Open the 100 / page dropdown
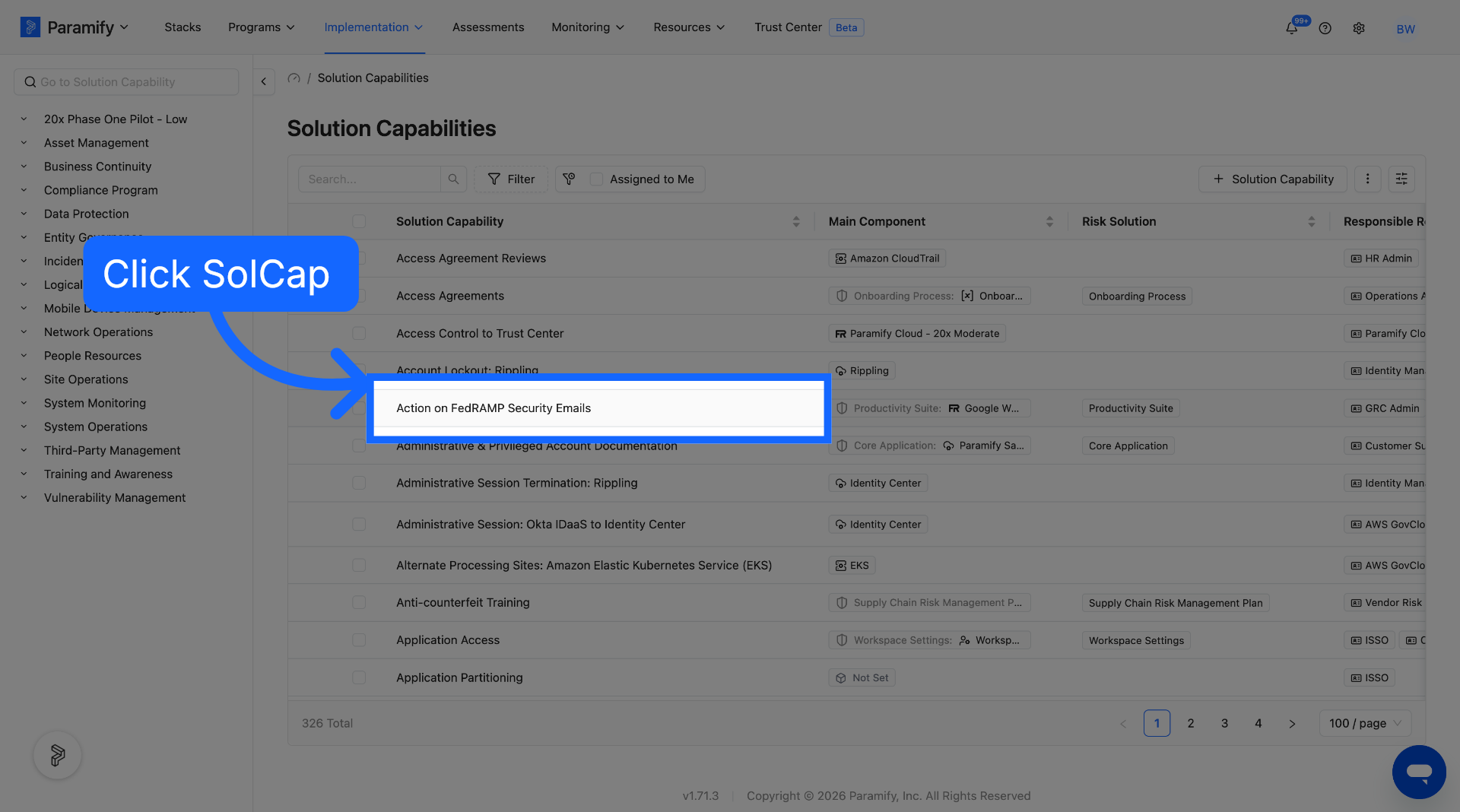 click(1365, 723)
